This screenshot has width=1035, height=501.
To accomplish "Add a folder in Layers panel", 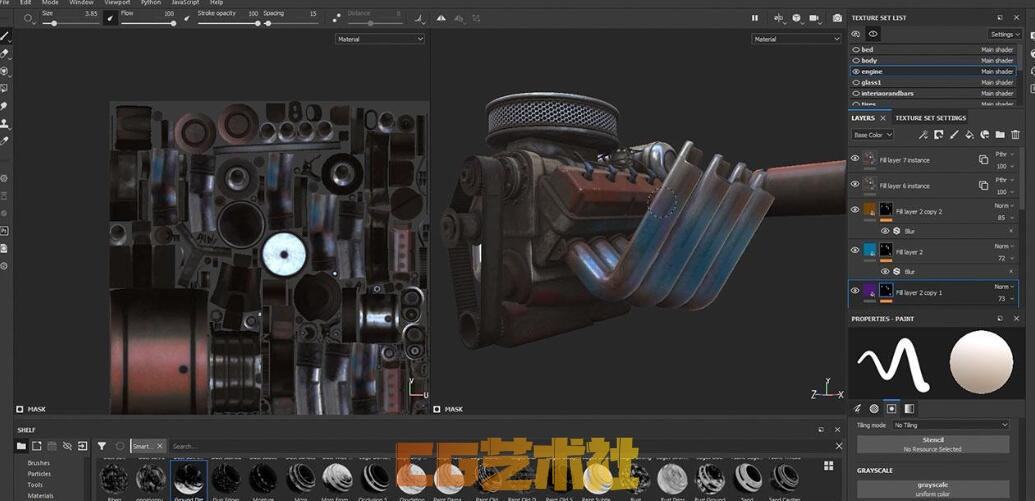I will tap(1000, 135).
